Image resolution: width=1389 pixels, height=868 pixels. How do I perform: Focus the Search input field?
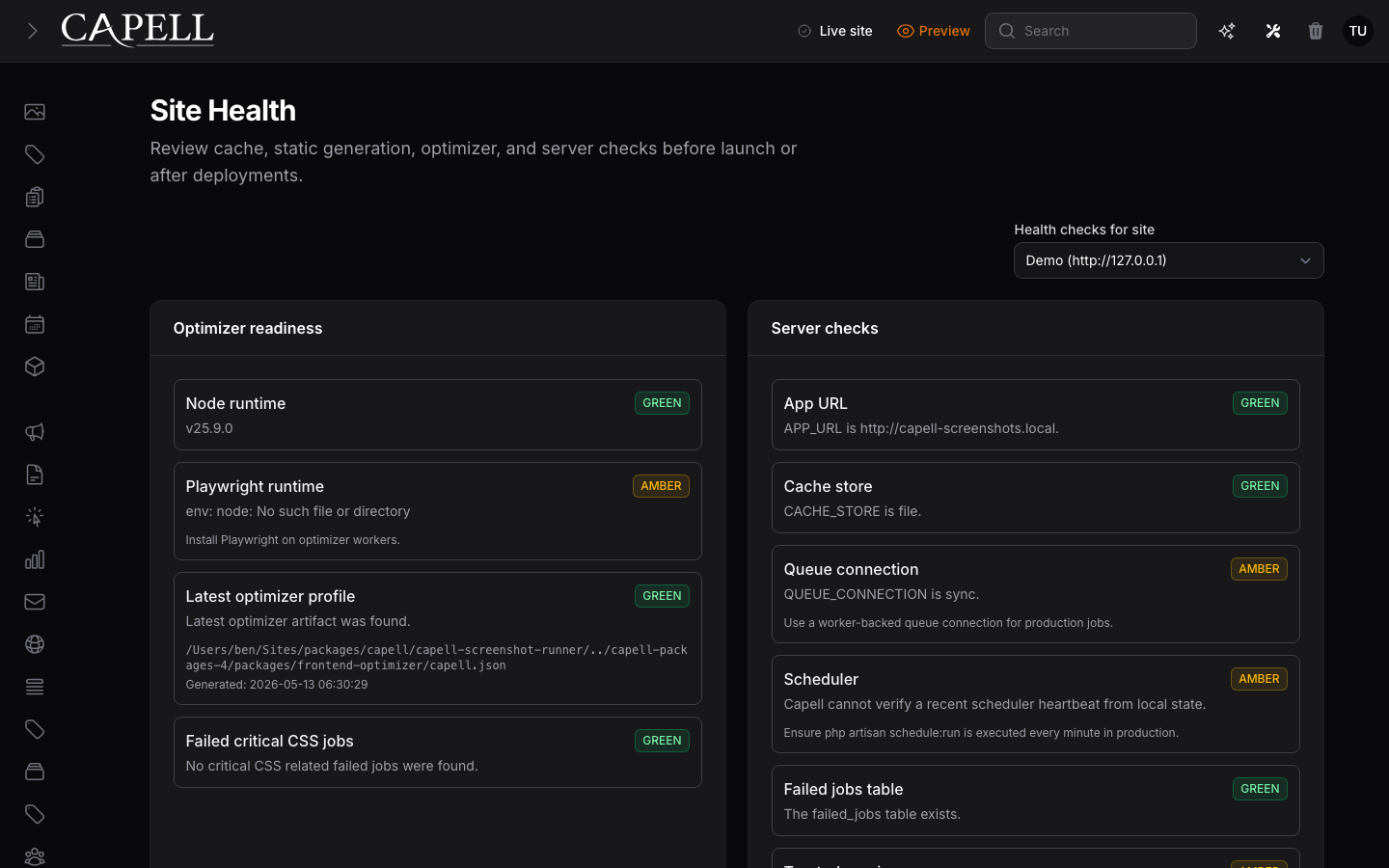tap(1091, 31)
